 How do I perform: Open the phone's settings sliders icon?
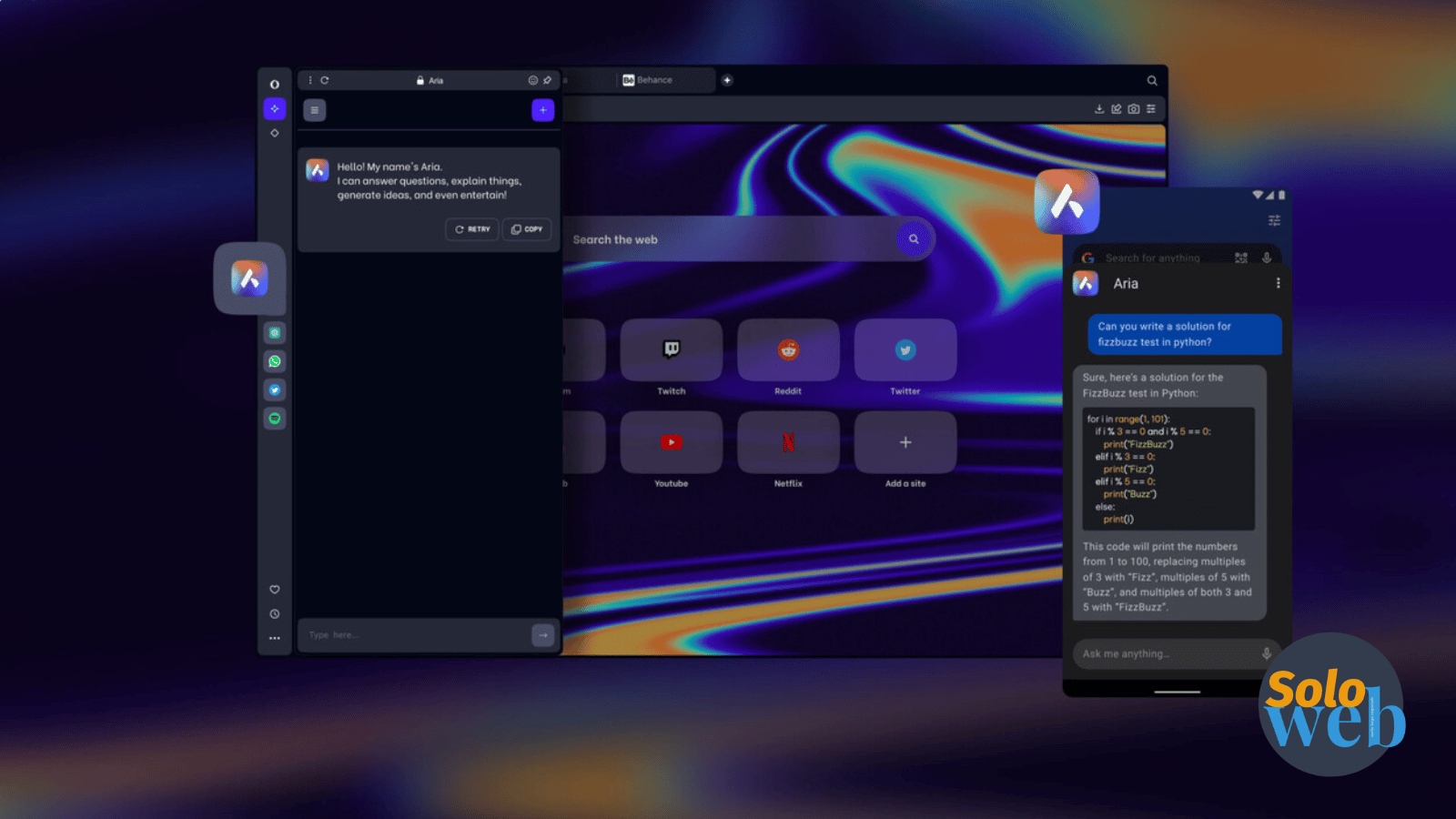click(x=1274, y=220)
